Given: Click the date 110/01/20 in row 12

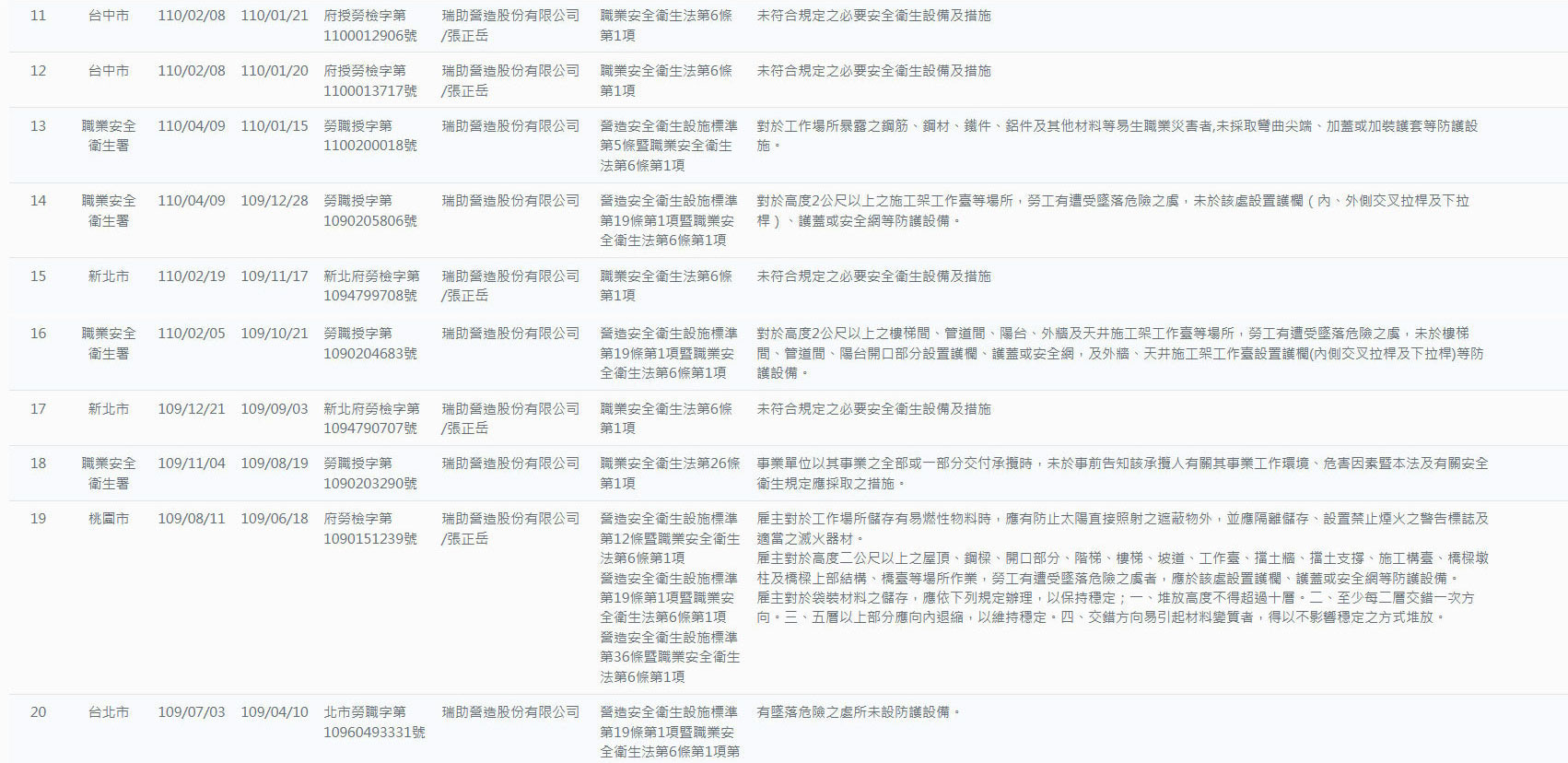Looking at the screenshot, I should point(275,71).
